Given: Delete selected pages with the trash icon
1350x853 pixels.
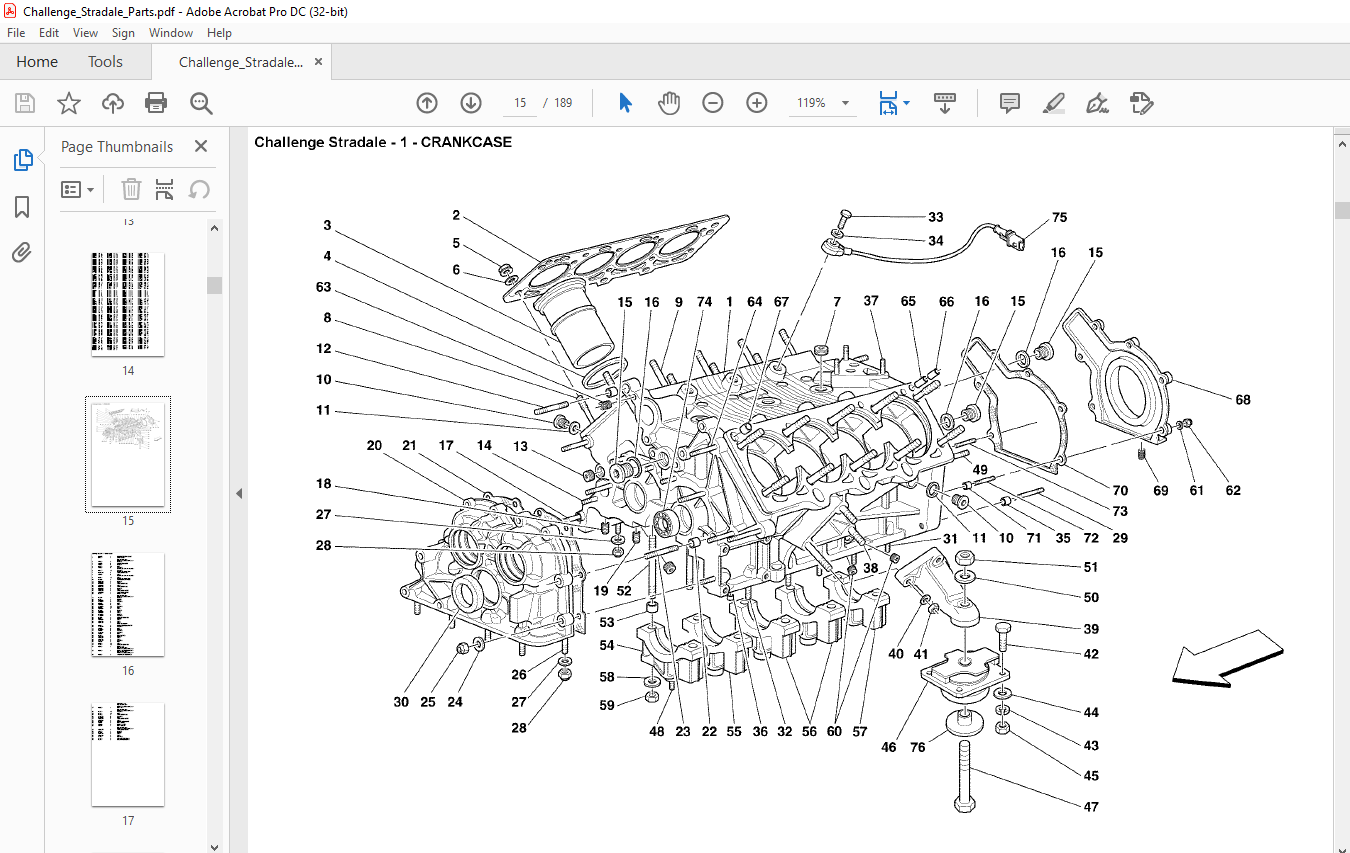Looking at the screenshot, I should coord(132,189).
